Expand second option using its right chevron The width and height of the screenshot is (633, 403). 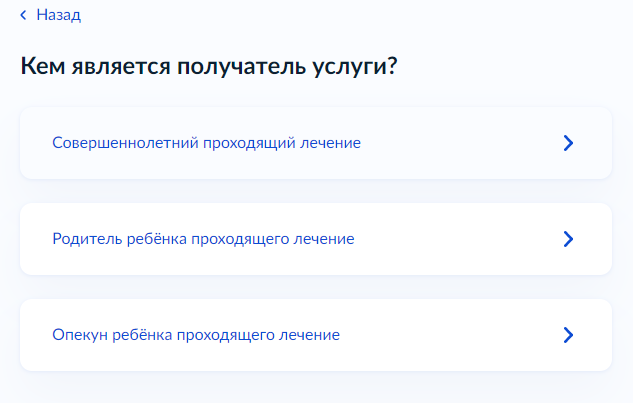click(x=568, y=239)
